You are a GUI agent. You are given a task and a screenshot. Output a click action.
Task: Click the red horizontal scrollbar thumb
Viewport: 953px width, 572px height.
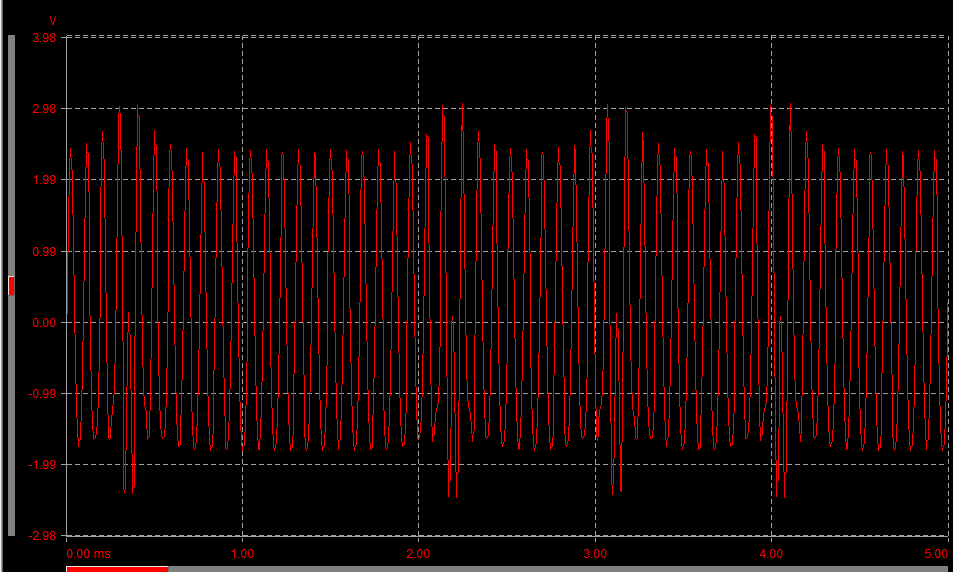(117, 569)
